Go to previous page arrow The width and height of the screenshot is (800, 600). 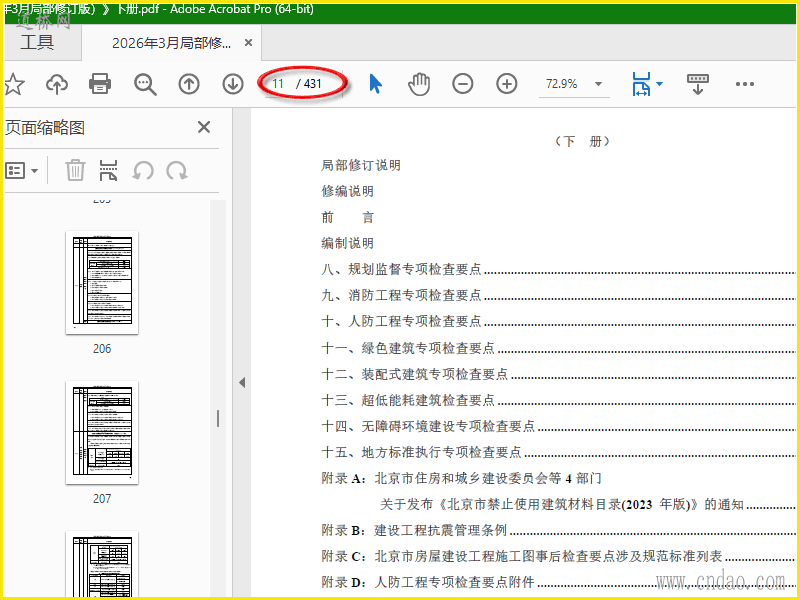189,84
